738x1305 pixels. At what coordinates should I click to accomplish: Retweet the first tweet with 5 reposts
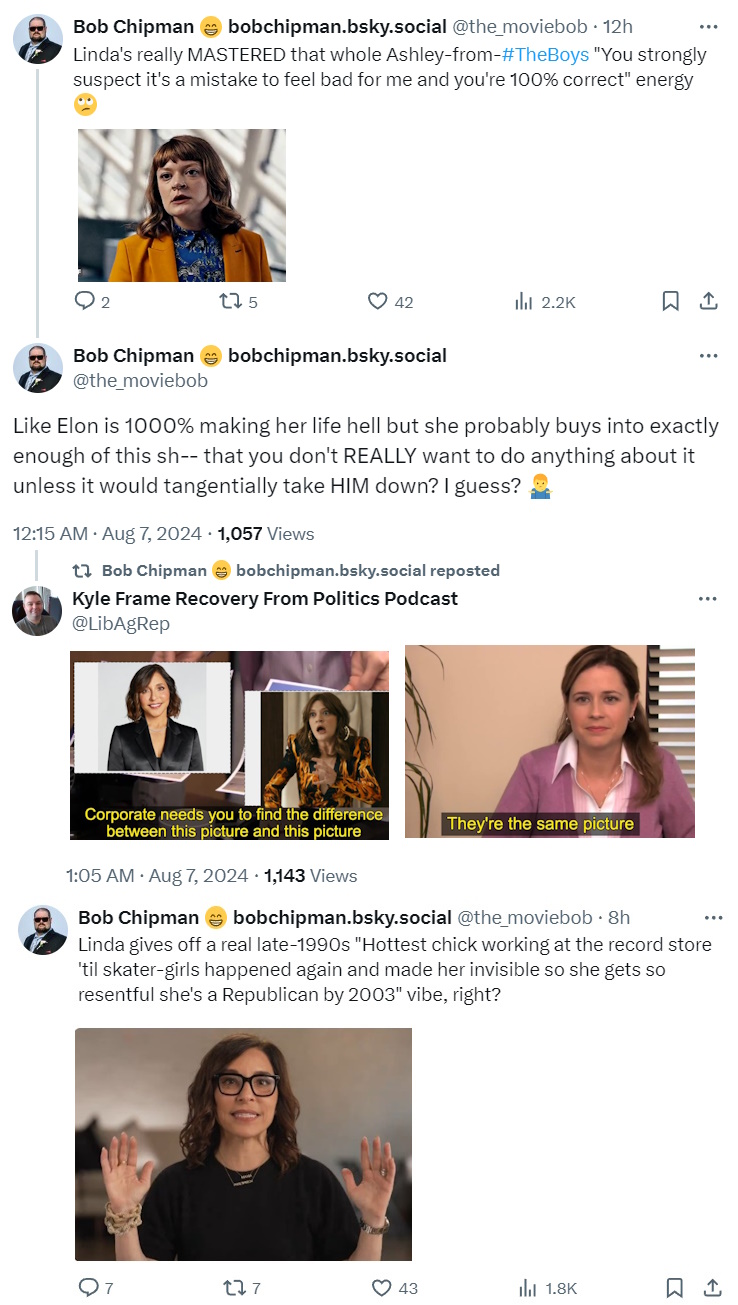pyautogui.click(x=231, y=301)
